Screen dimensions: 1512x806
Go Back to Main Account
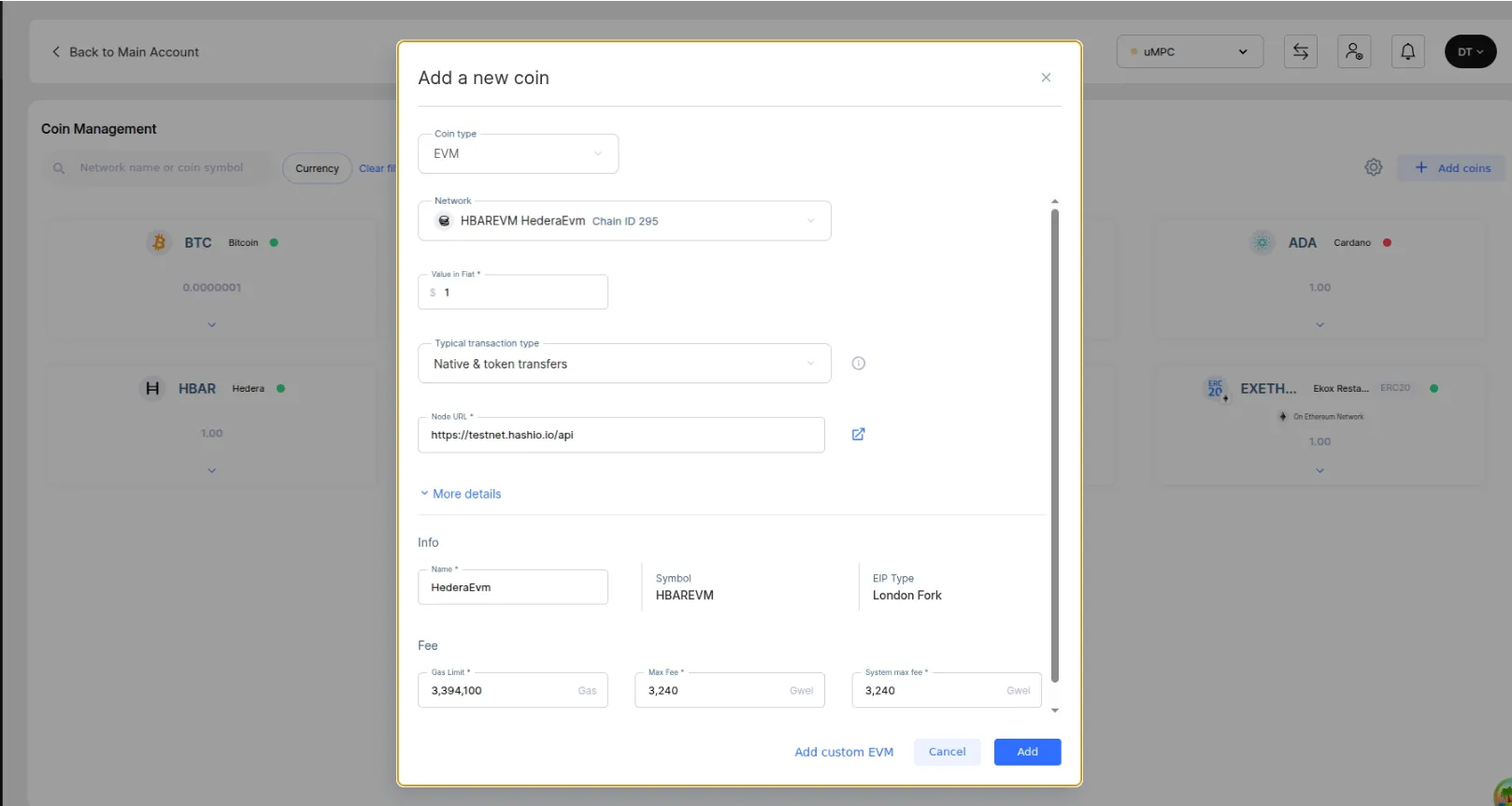click(x=125, y=51)
